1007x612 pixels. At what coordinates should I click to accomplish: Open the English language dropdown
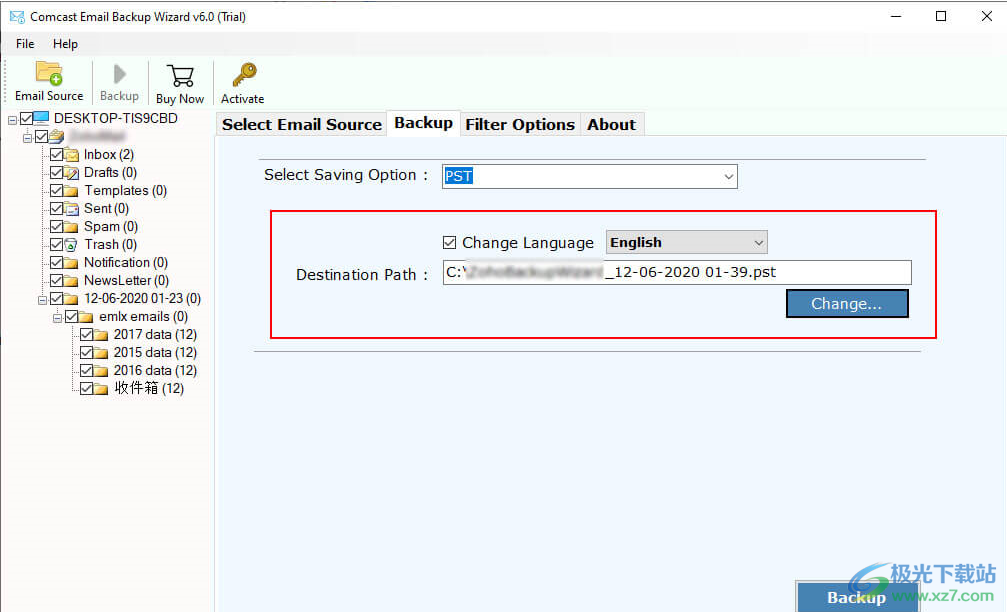tap(758, 243)
